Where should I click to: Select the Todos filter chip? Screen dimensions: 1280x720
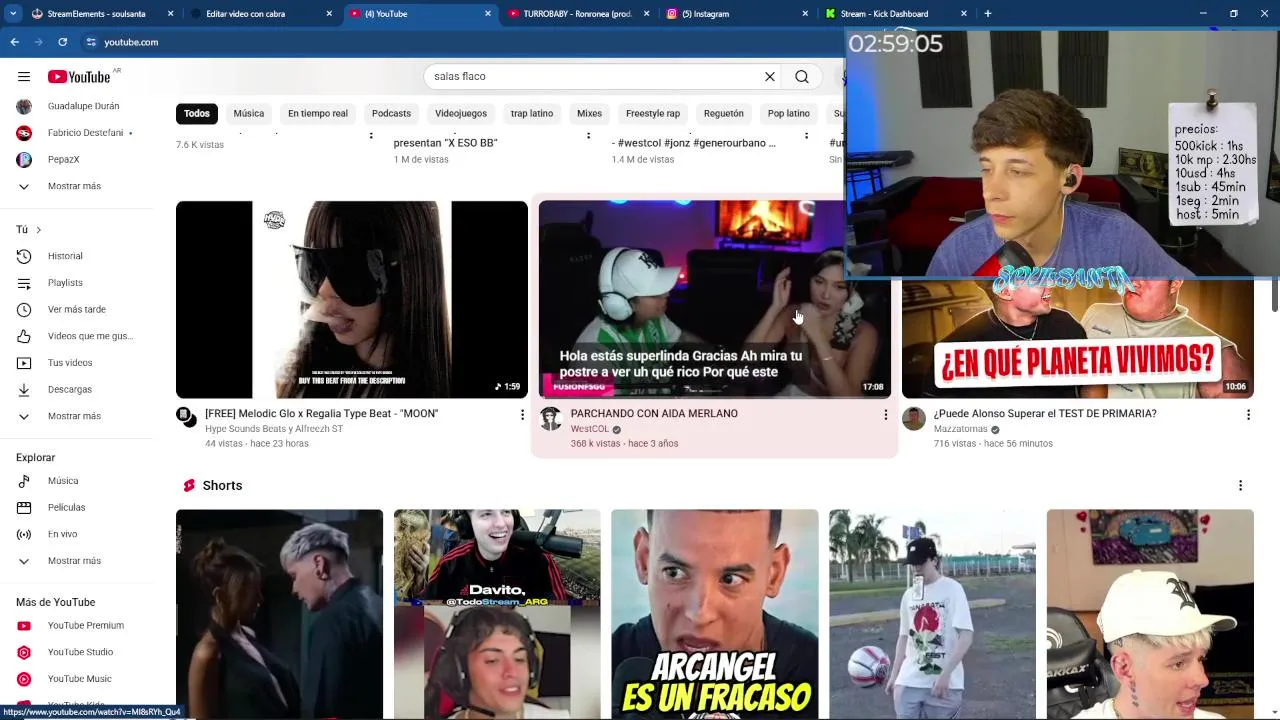pos(197,113)
